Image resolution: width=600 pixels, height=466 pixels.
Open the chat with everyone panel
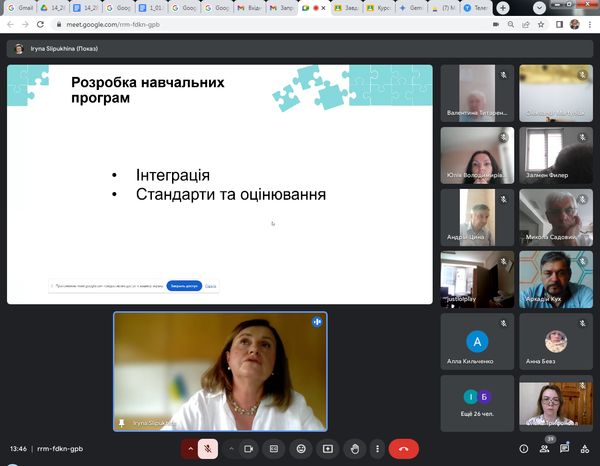(565, 449)
